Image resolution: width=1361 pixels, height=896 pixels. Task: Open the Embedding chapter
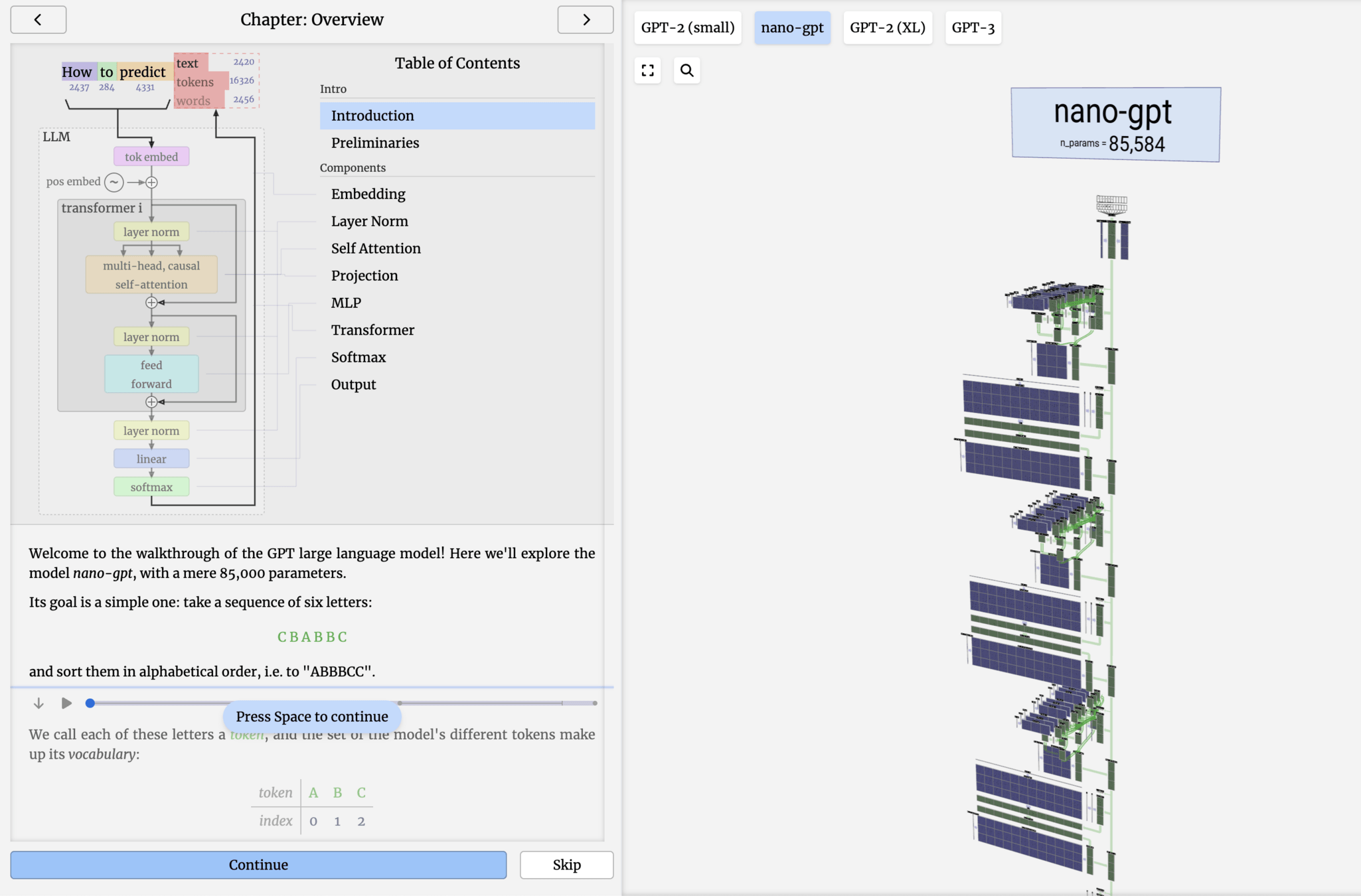368,194
